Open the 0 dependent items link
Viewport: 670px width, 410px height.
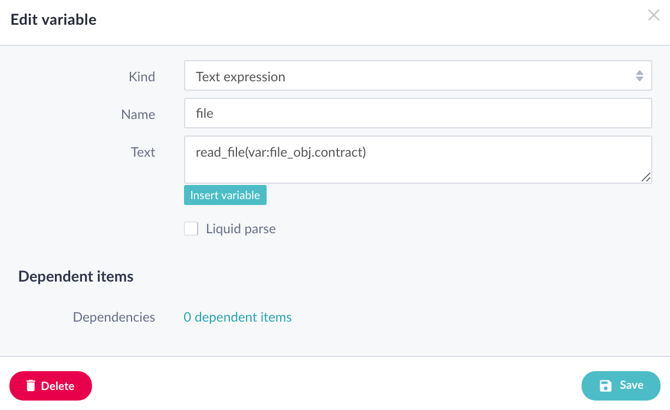point(238,317)
